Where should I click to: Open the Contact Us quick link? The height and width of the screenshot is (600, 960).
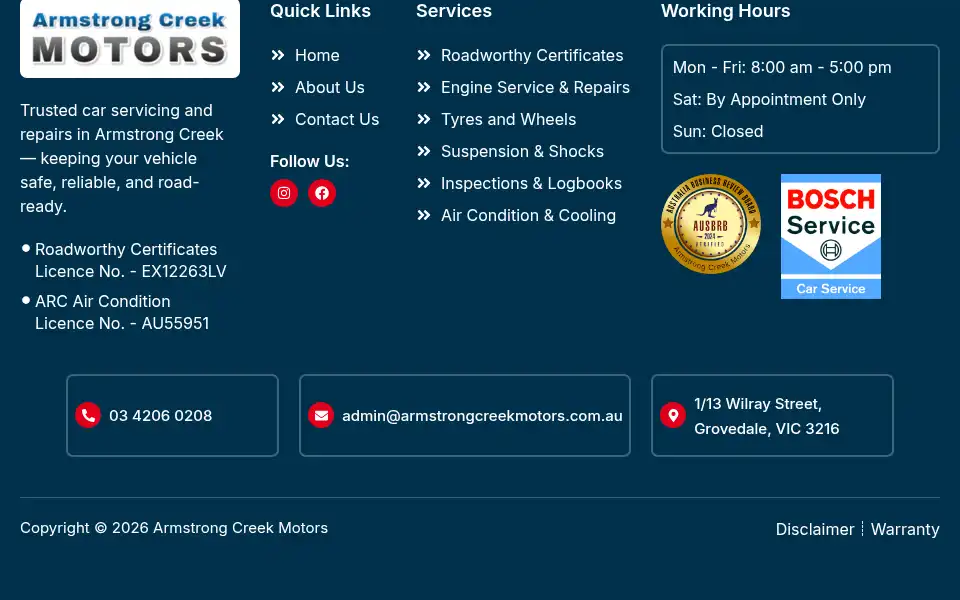tap(337, 119)
